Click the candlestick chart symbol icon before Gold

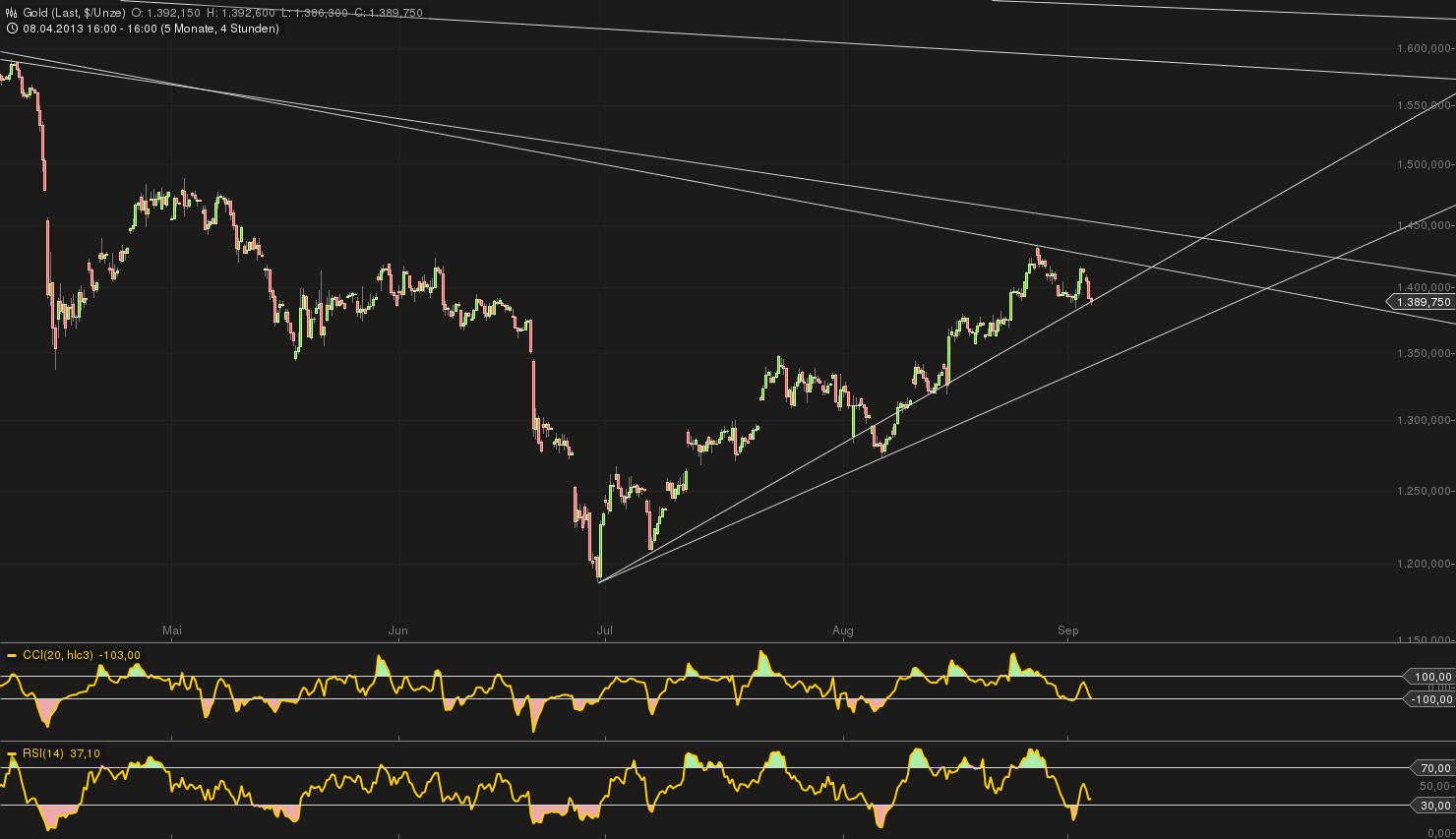coord(10,13)
